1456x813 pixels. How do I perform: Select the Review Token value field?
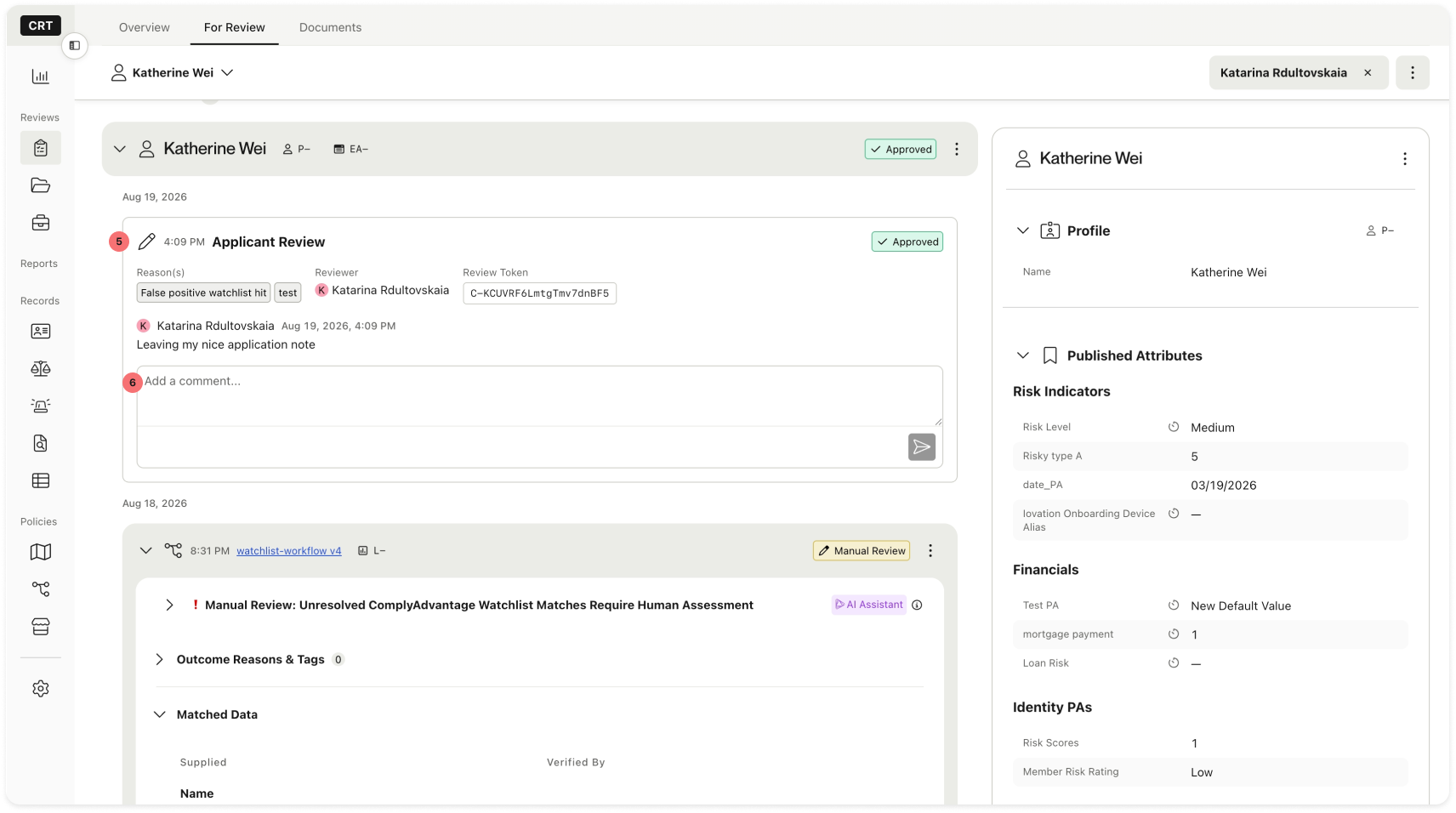tap(539, 293)
